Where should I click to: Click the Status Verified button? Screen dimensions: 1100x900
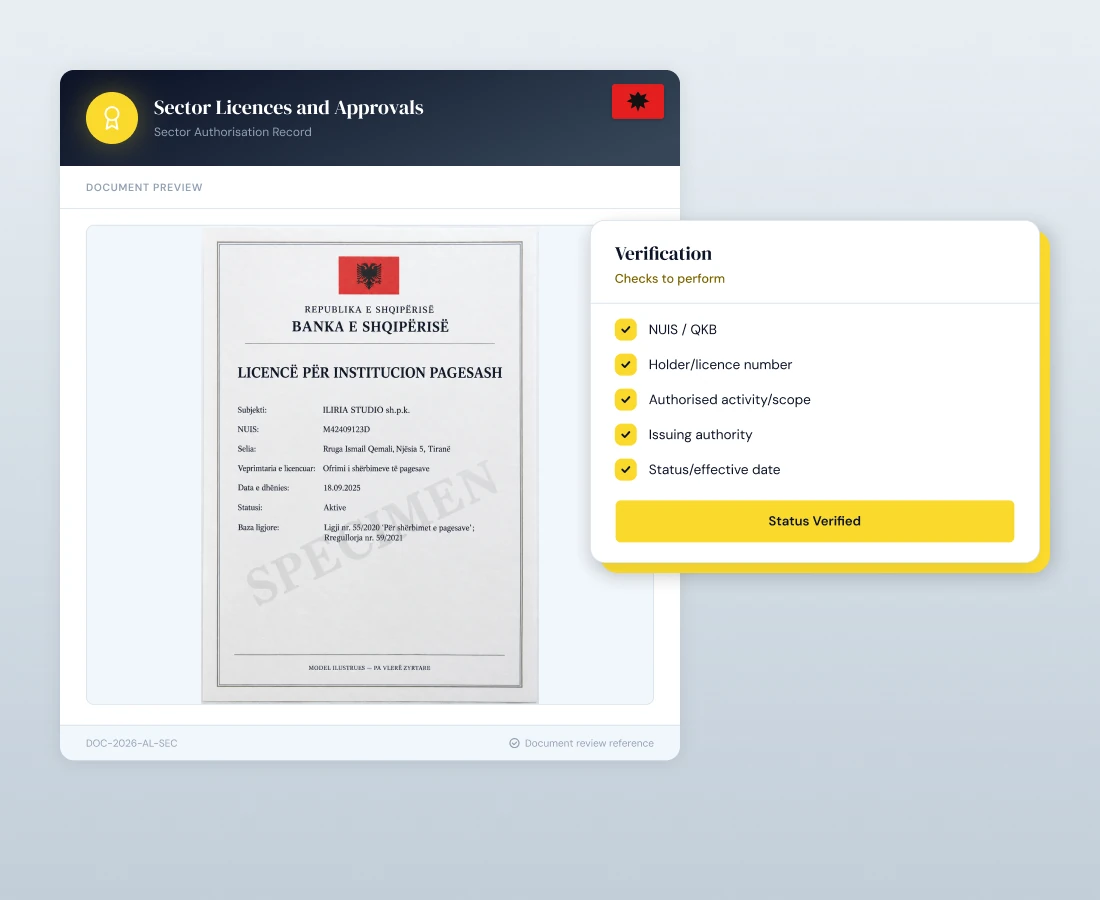pos(814,521)
